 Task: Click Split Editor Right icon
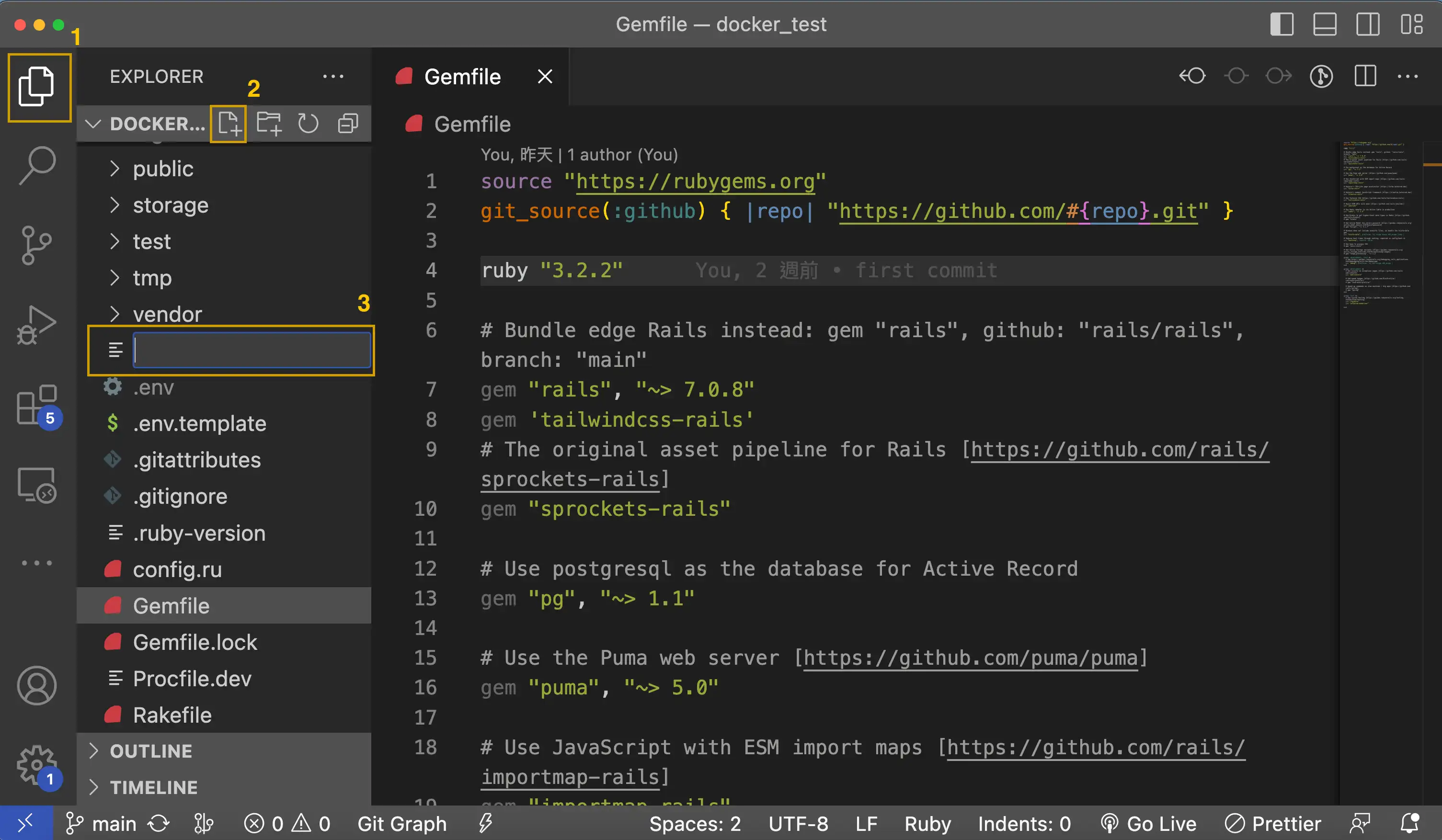pos(1365,76)
